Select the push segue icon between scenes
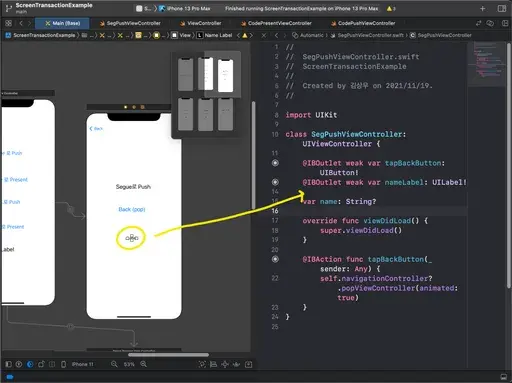This screenshot has width=512, height=383. 71,210
